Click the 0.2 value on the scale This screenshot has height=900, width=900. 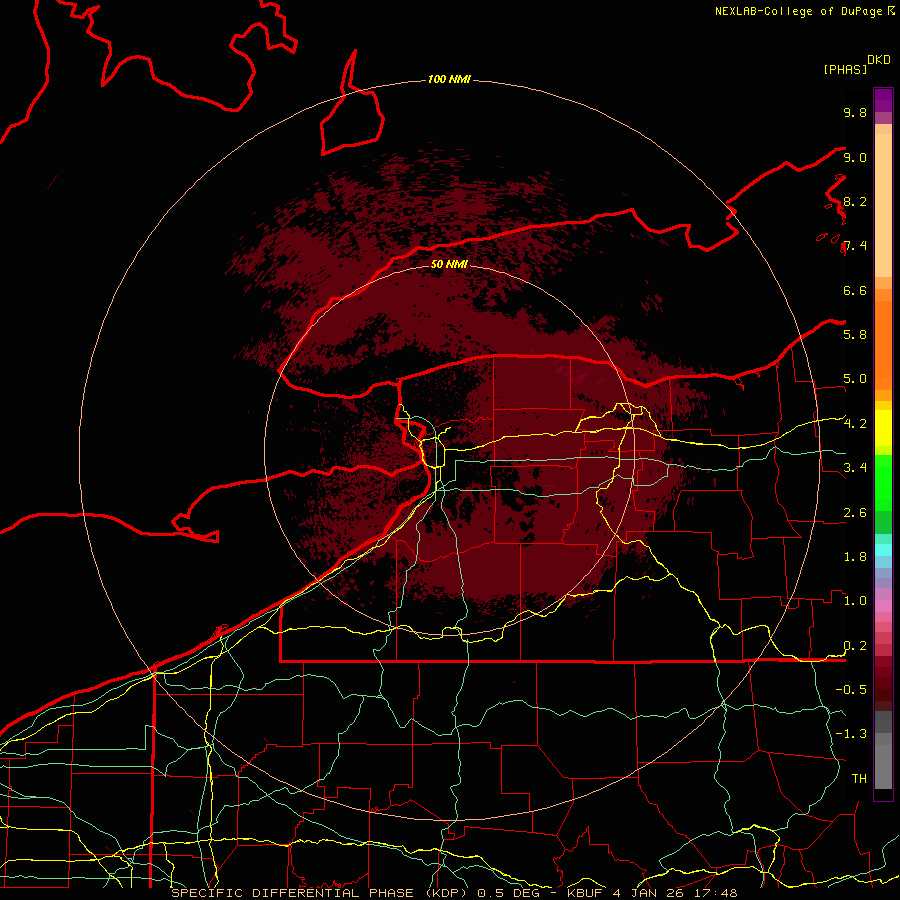coord(855,646)
